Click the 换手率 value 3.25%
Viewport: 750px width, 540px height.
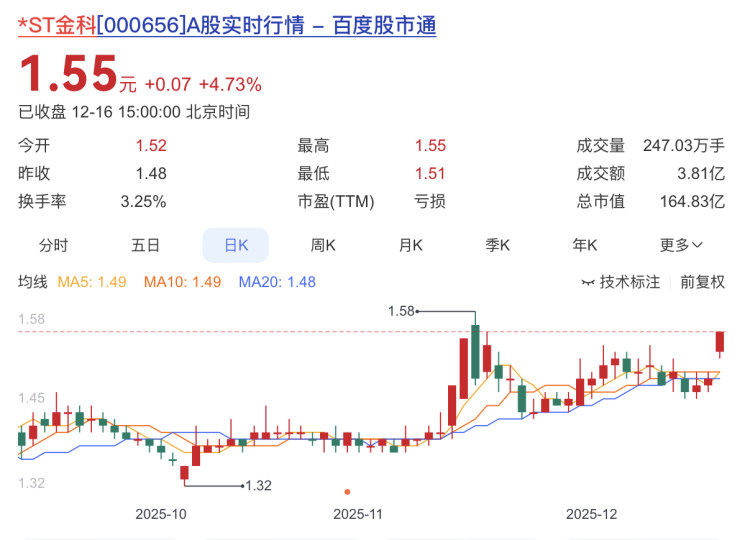143,201
